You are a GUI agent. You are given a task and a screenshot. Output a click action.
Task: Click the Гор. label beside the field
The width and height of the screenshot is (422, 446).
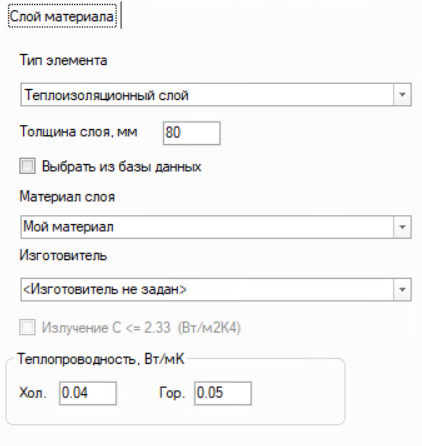point(172,393)
